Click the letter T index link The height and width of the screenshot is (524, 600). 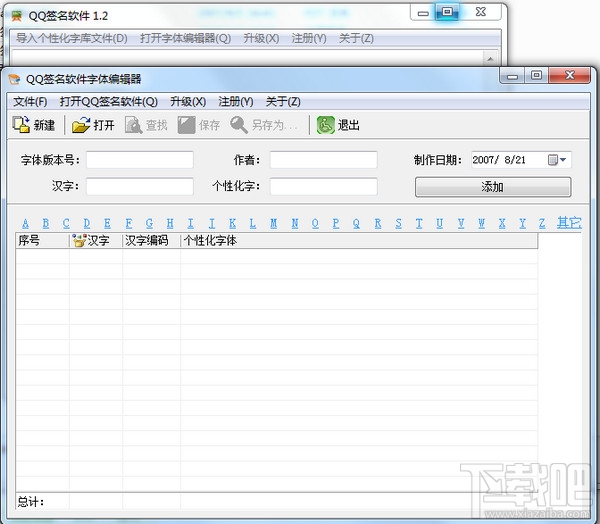pyautogui.click(x=419, y=223)
